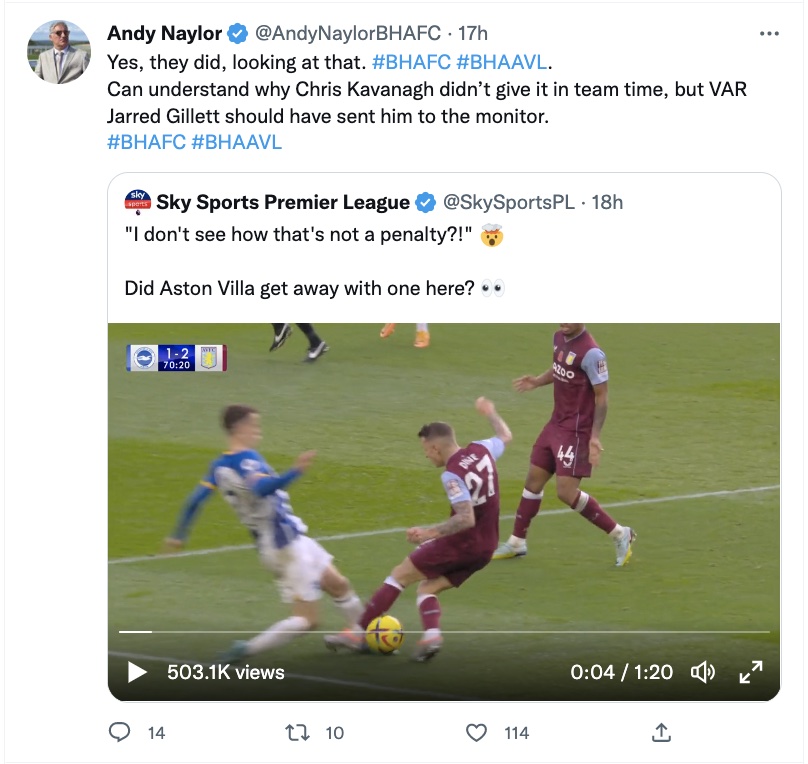This screenshot has height=764, width=808.
Task: Open the Sky Sports avatar logo
Action: [138, 202]
